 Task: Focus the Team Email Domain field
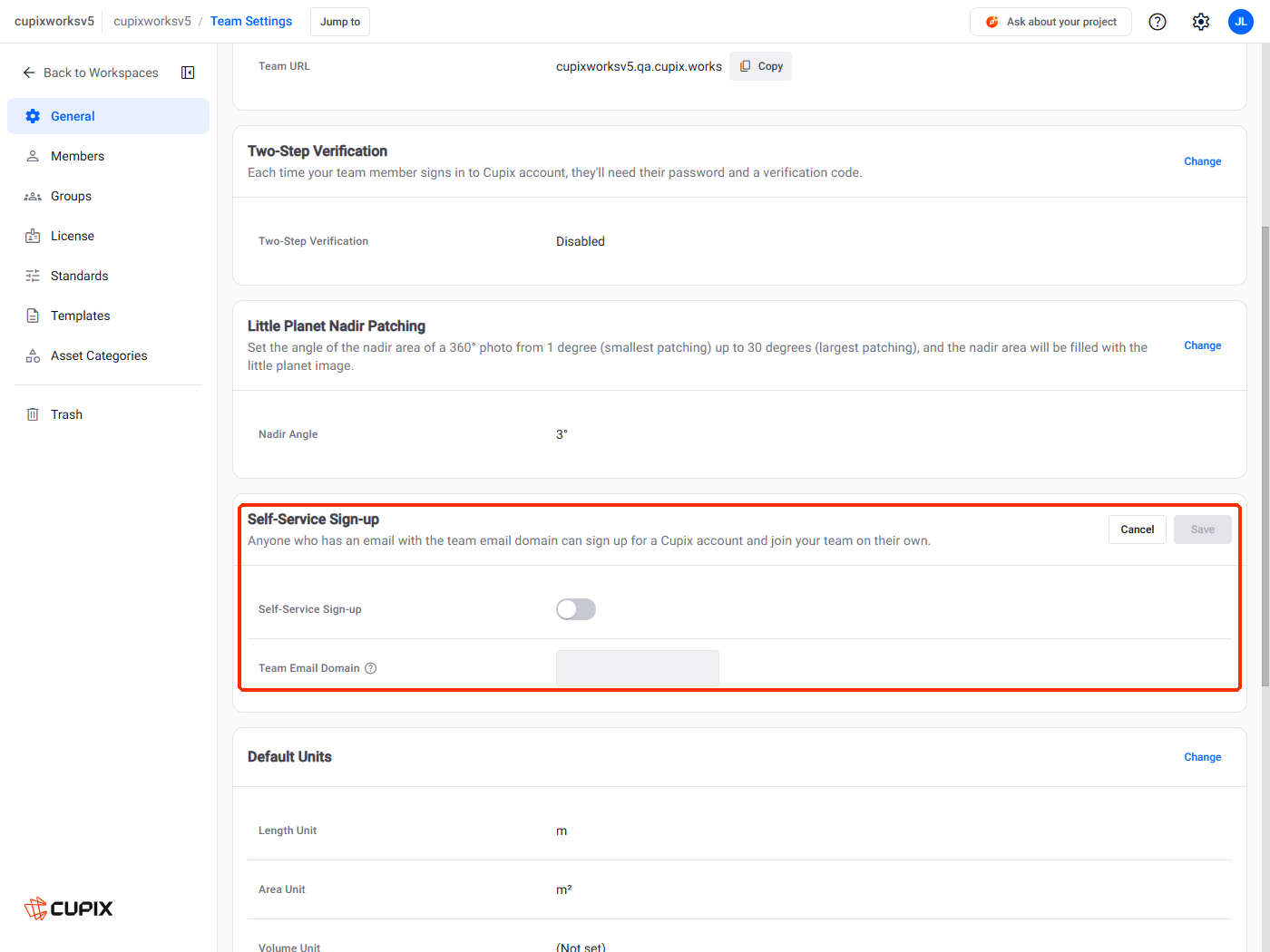pos(638,668)
